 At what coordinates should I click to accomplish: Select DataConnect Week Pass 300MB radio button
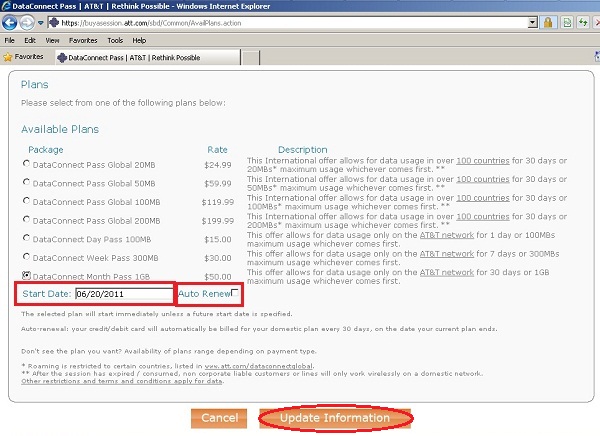tap(26, 256)
